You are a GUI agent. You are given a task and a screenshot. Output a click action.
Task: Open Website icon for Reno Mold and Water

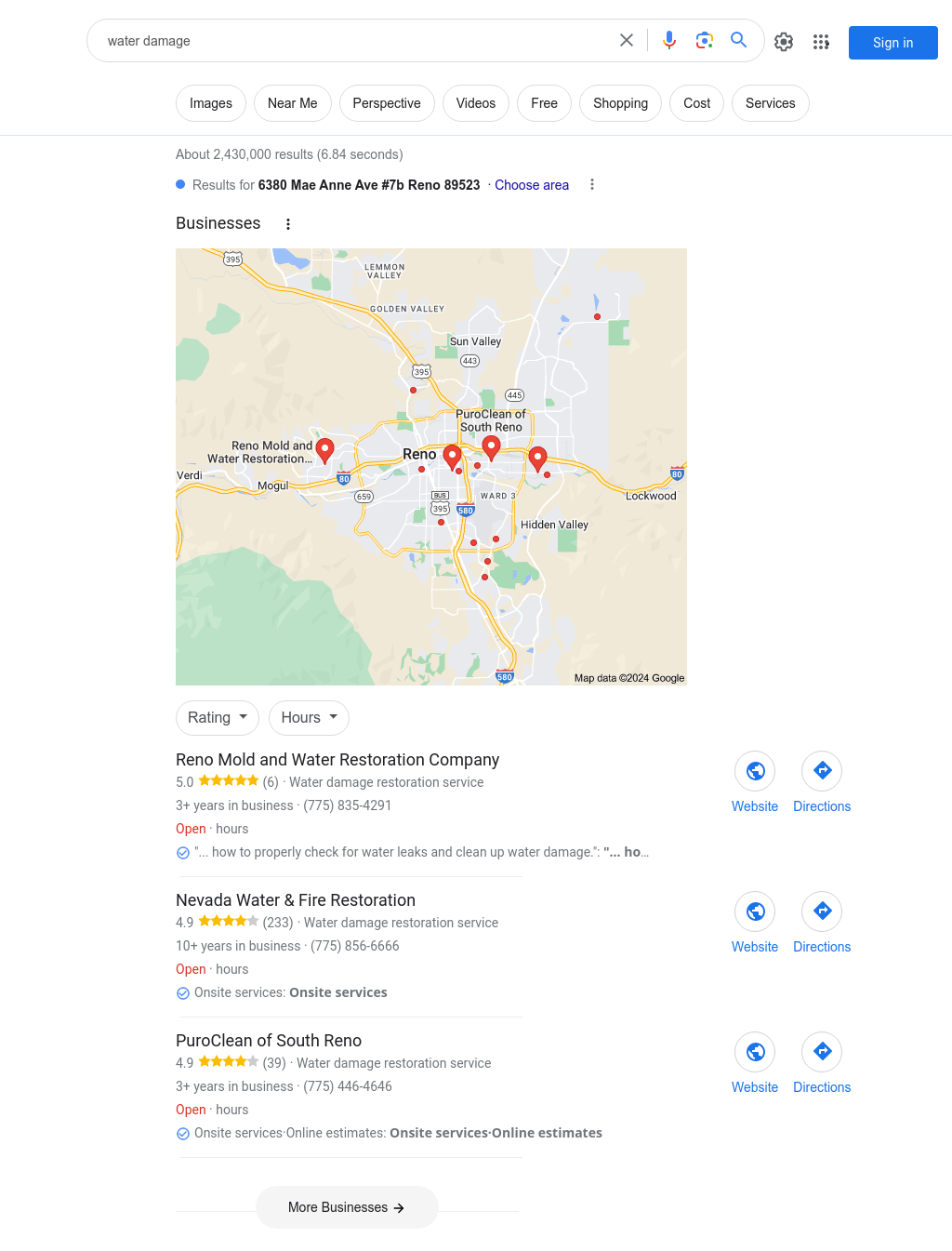point(755,771)
